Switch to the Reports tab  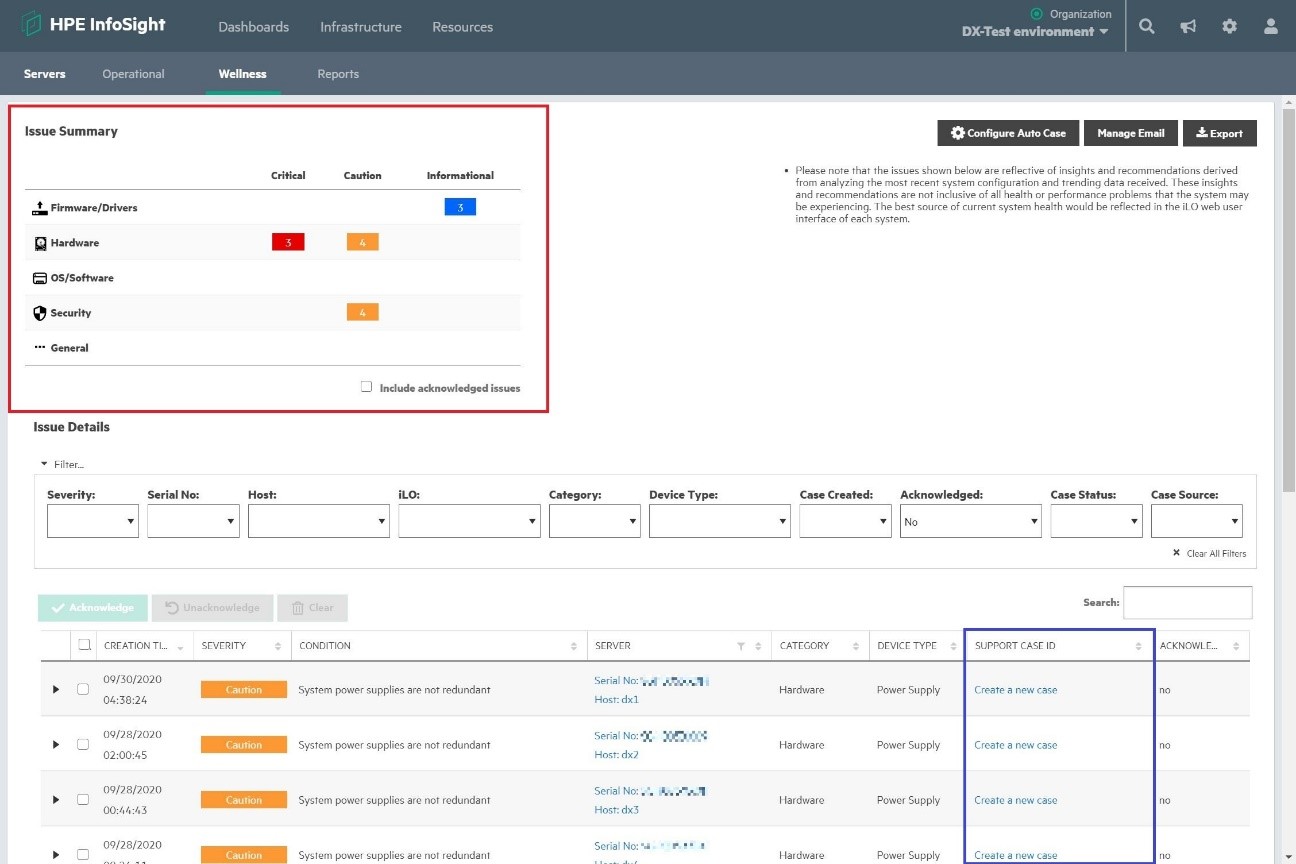pos(338,74)
